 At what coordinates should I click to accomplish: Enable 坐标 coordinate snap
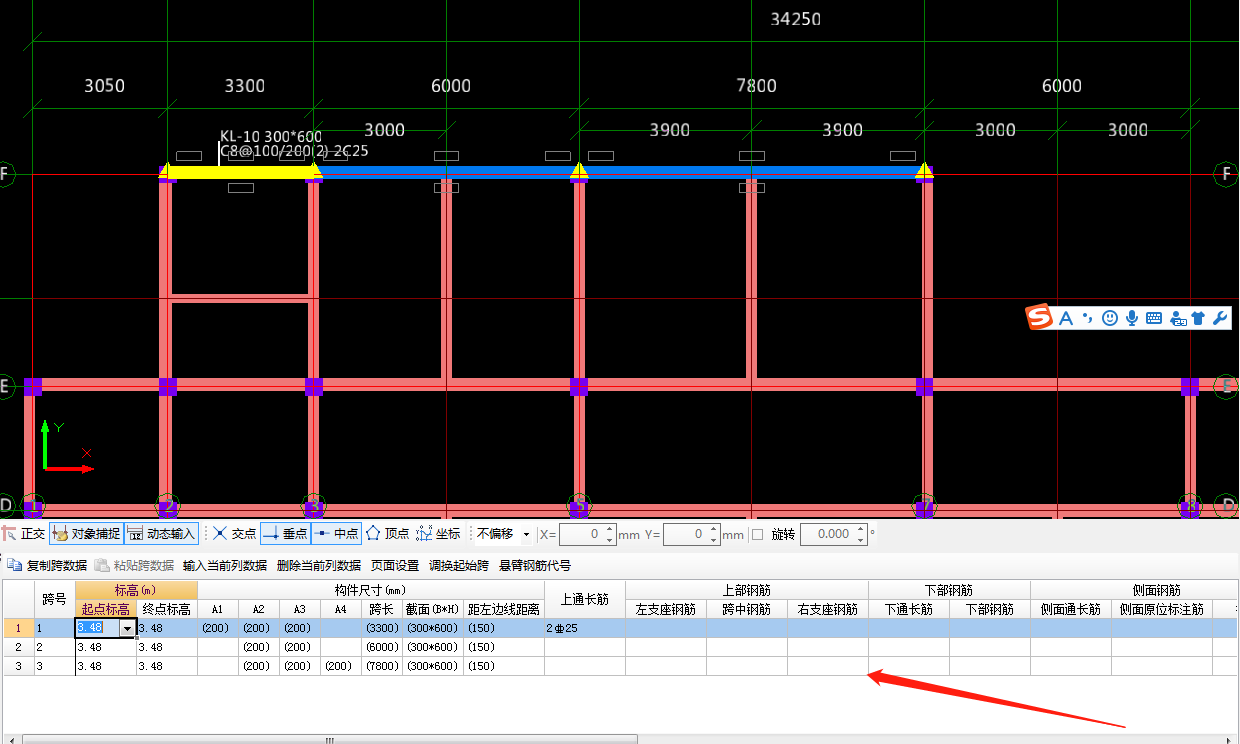click(438, 534)
